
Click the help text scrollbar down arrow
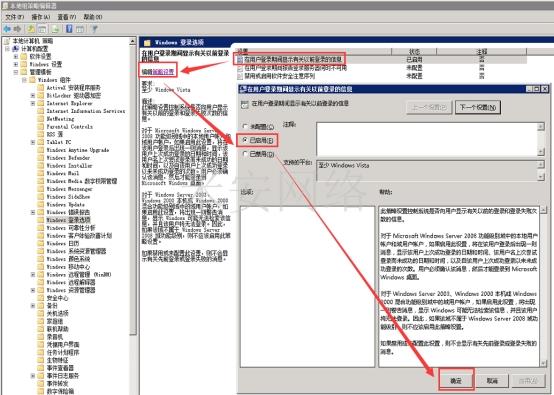543,363
